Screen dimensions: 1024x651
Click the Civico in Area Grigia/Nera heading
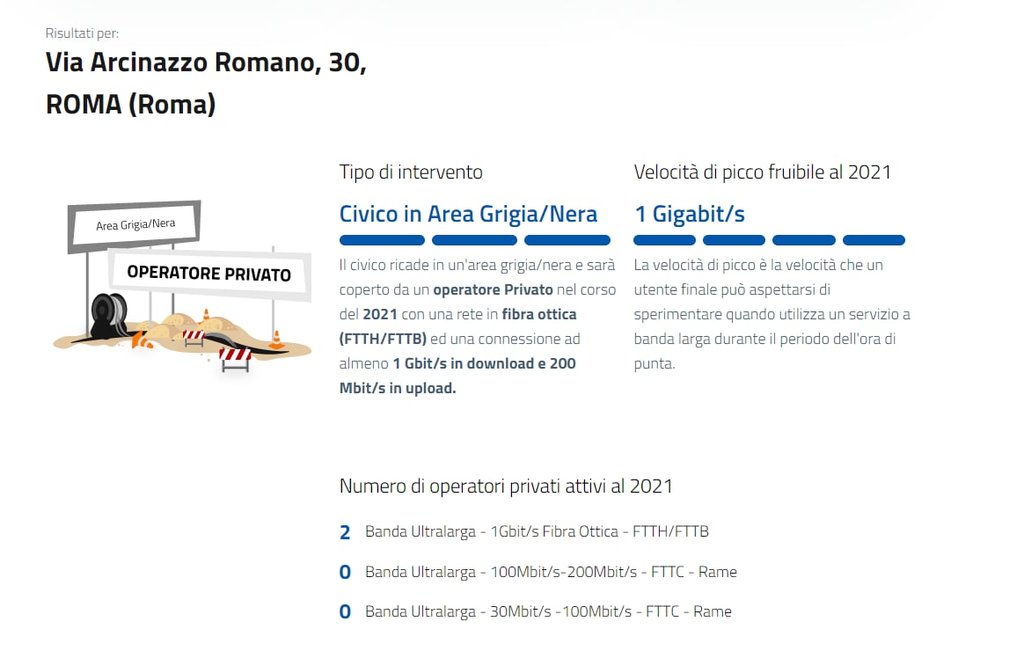tap(468, 214)
